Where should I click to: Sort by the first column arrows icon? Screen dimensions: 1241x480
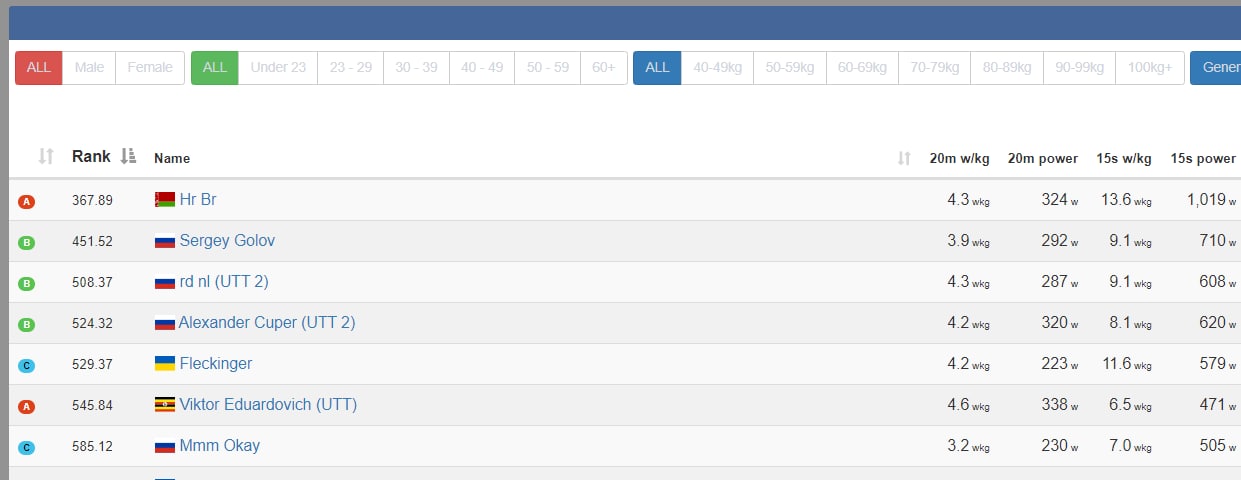click(x=45, y=157)
